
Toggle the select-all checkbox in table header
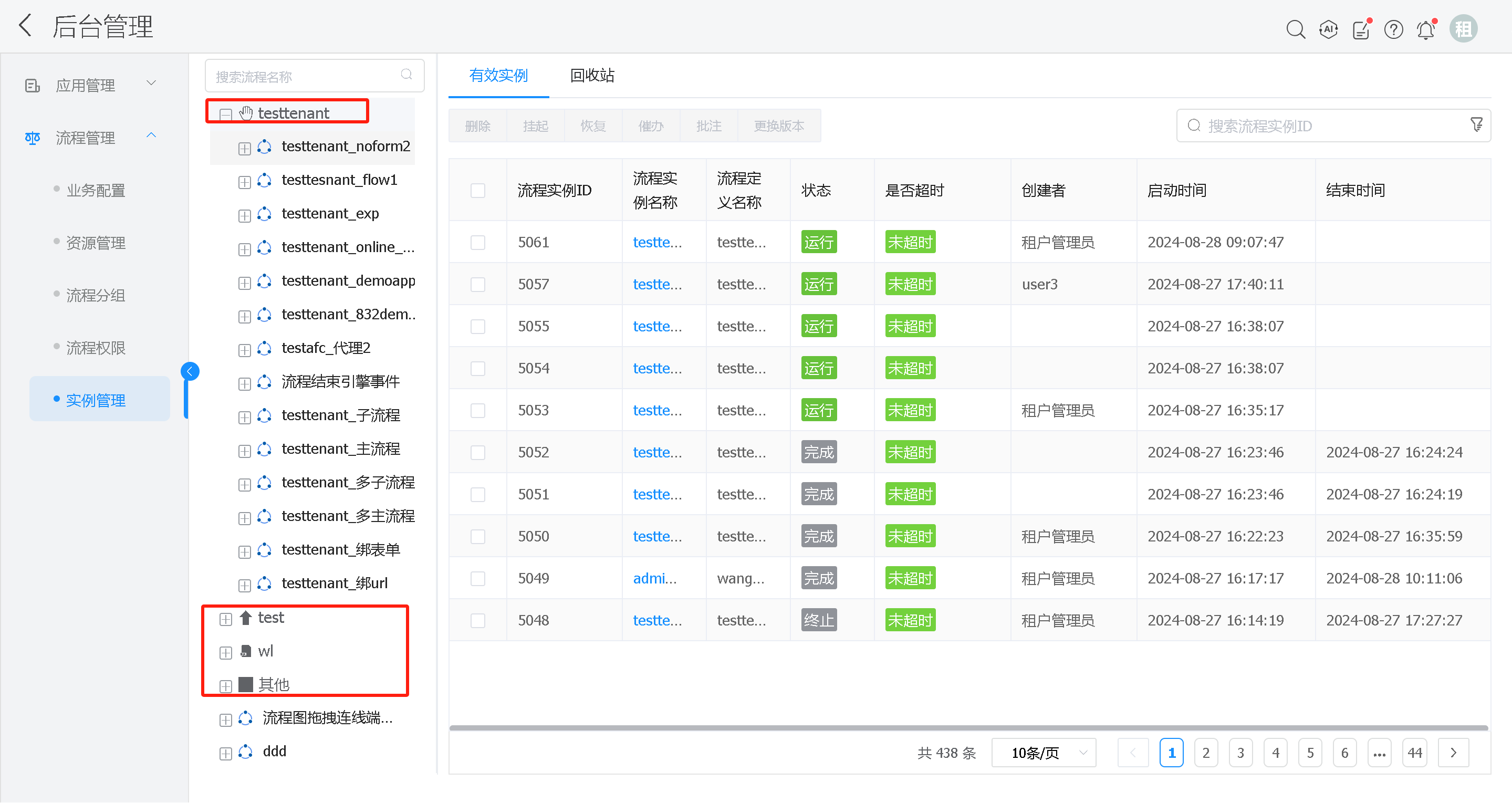point(478,191)
